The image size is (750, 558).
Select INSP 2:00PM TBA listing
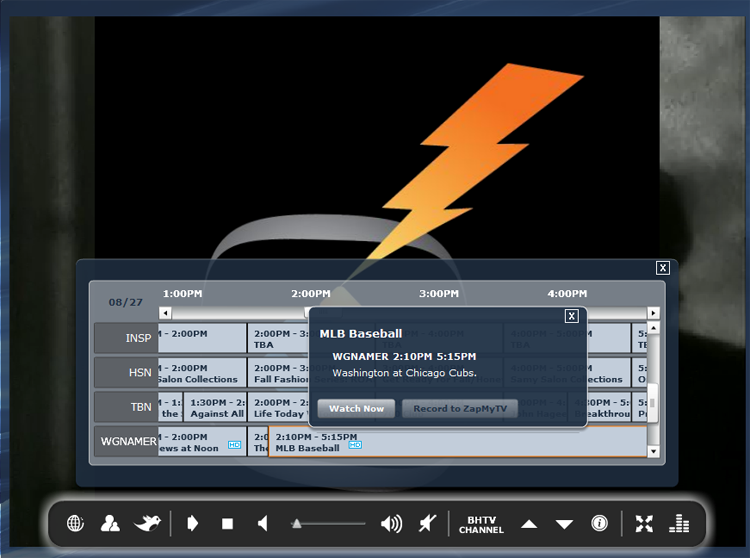[x=279, y=339]
